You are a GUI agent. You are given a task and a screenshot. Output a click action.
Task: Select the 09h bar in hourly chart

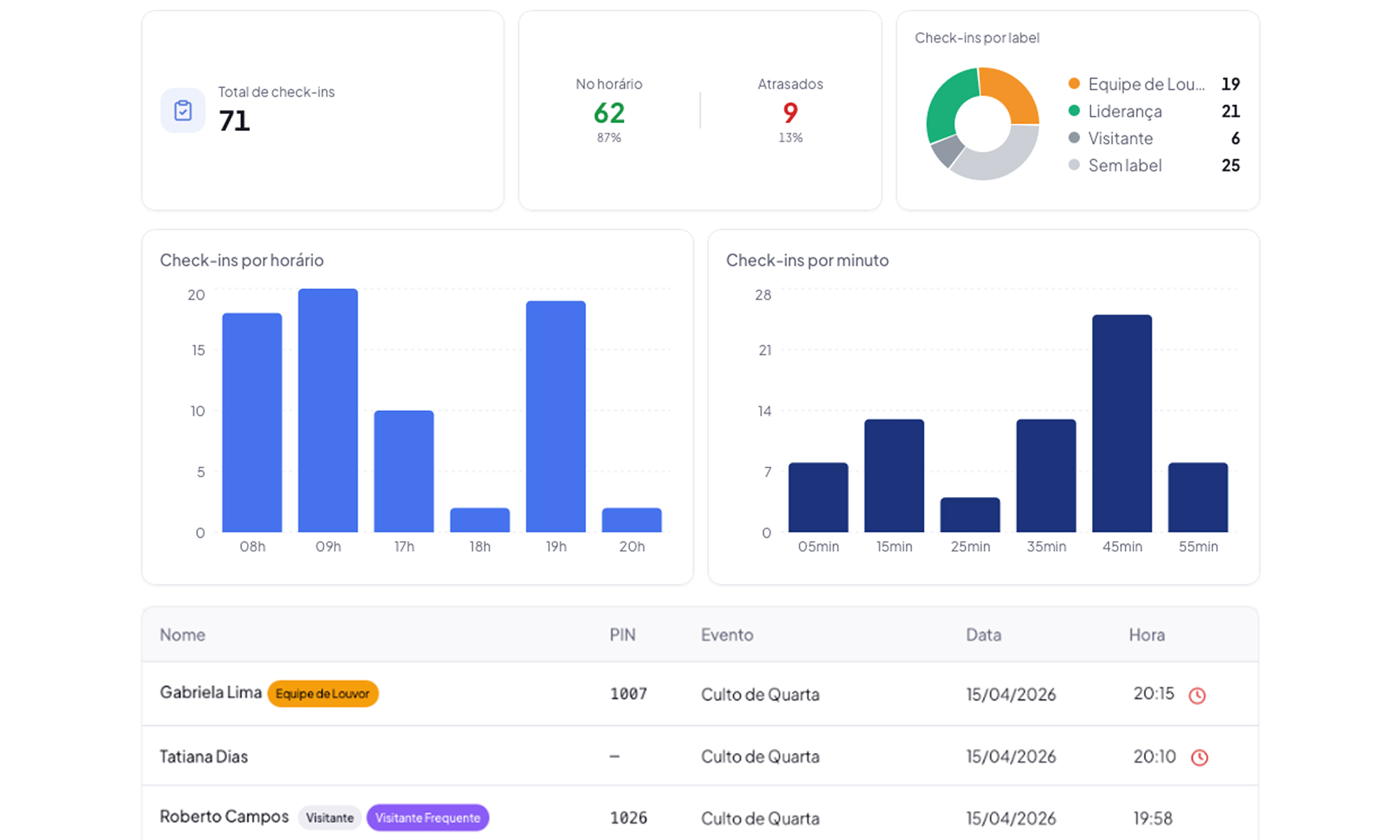328,410
